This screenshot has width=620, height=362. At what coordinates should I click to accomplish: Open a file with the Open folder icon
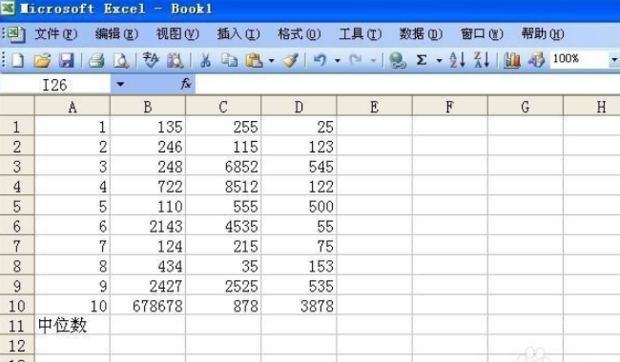(x=42, y=60)
